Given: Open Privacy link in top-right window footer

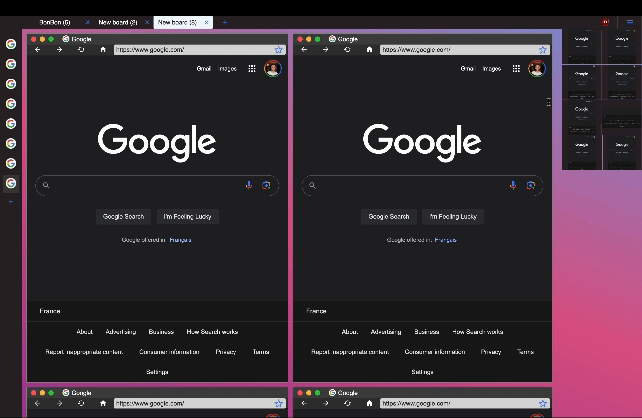Looking at the screenshot, I should 491,352.
